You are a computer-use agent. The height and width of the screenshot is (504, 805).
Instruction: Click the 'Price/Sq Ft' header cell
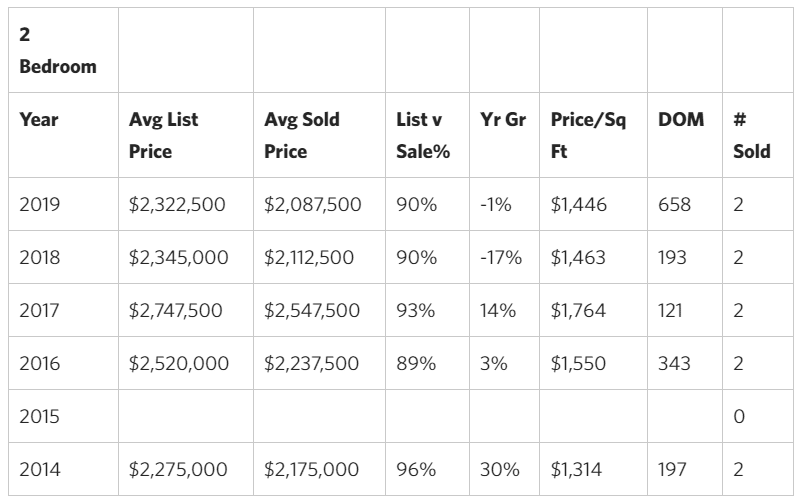[588, 135]
